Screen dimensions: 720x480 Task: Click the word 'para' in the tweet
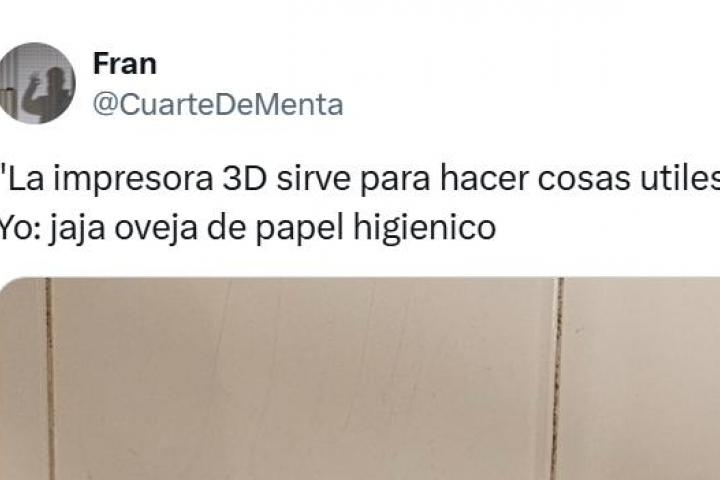(x=395, y=180)
